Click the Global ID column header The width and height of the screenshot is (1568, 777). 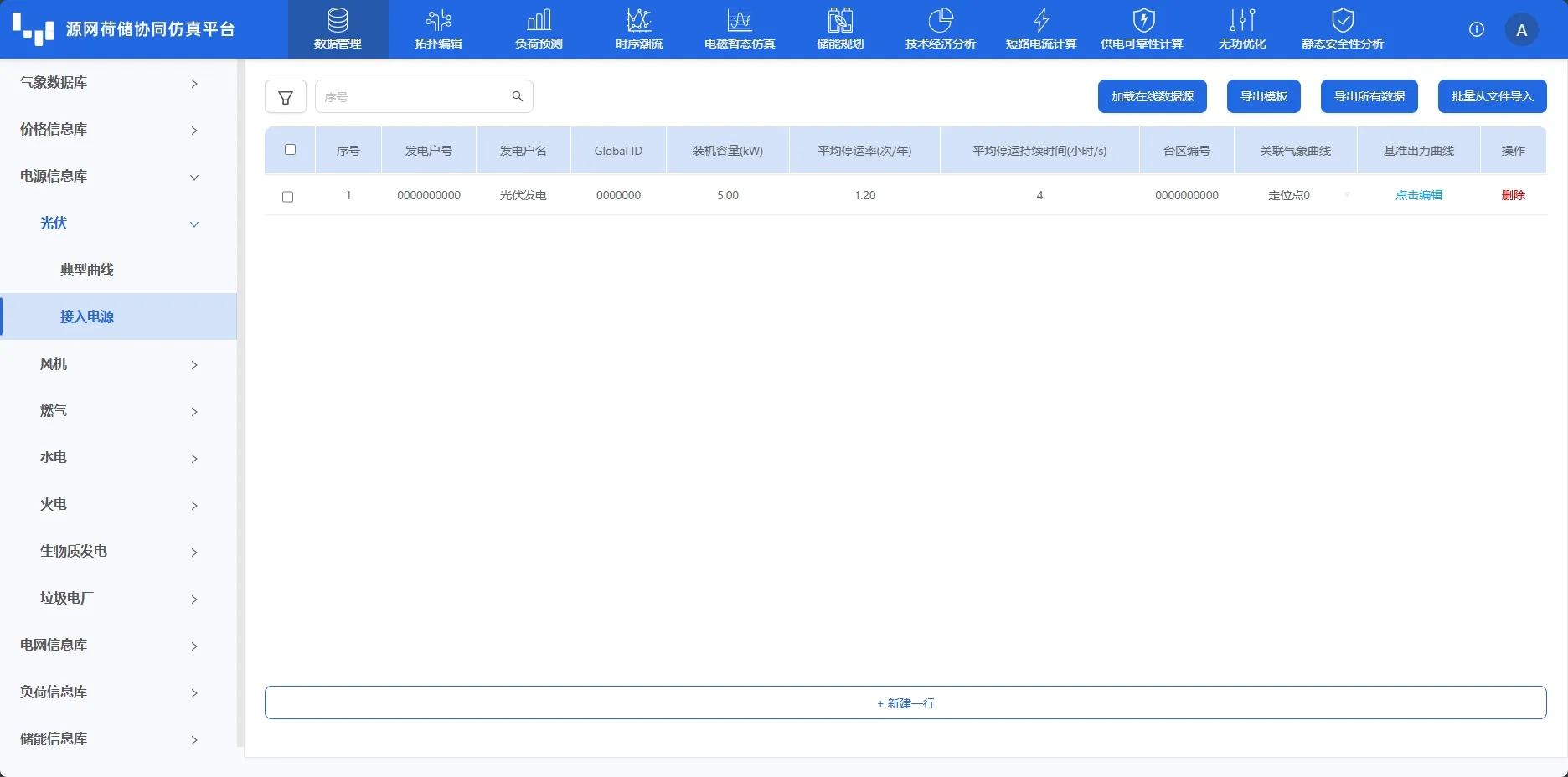[618, 151]
